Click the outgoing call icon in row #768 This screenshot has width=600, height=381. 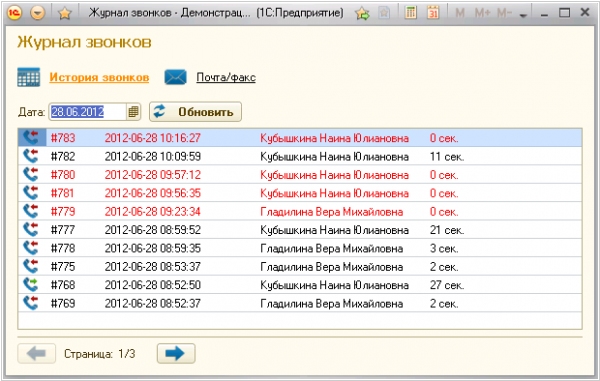pyautogui.click(x=31, y=284)
